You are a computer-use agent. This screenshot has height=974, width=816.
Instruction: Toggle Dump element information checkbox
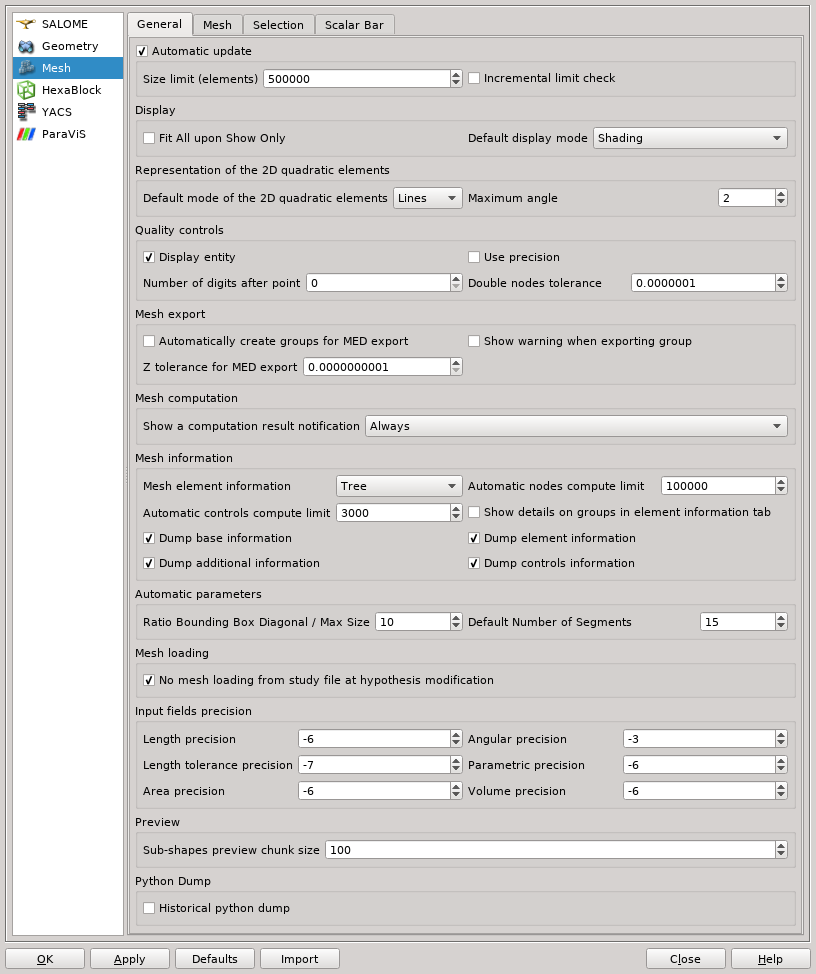coord(474,539)
